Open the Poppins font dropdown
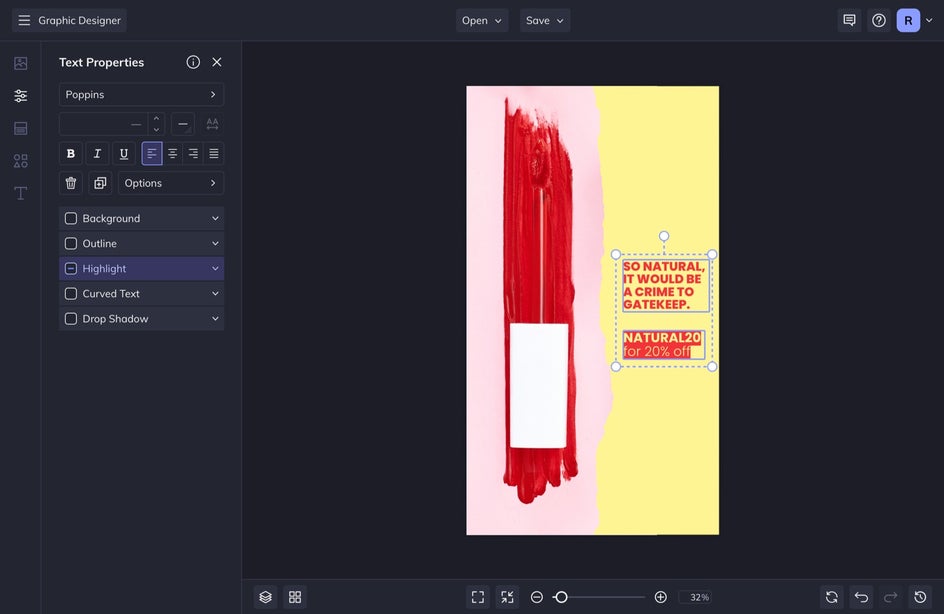The image size is (944, 614). point(141,95)
